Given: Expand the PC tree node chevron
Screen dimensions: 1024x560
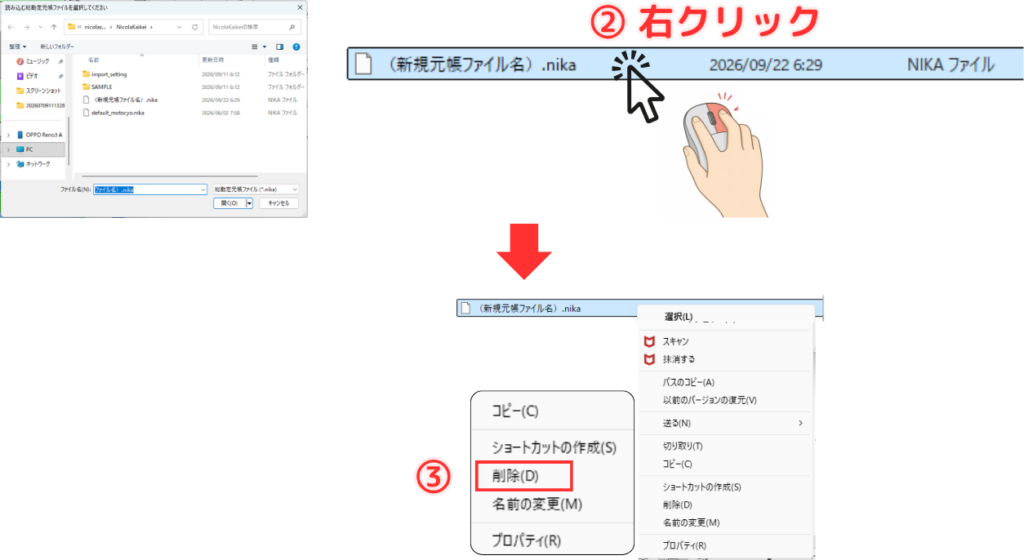Looking at the screenshot, I should [x=8, y=149].
